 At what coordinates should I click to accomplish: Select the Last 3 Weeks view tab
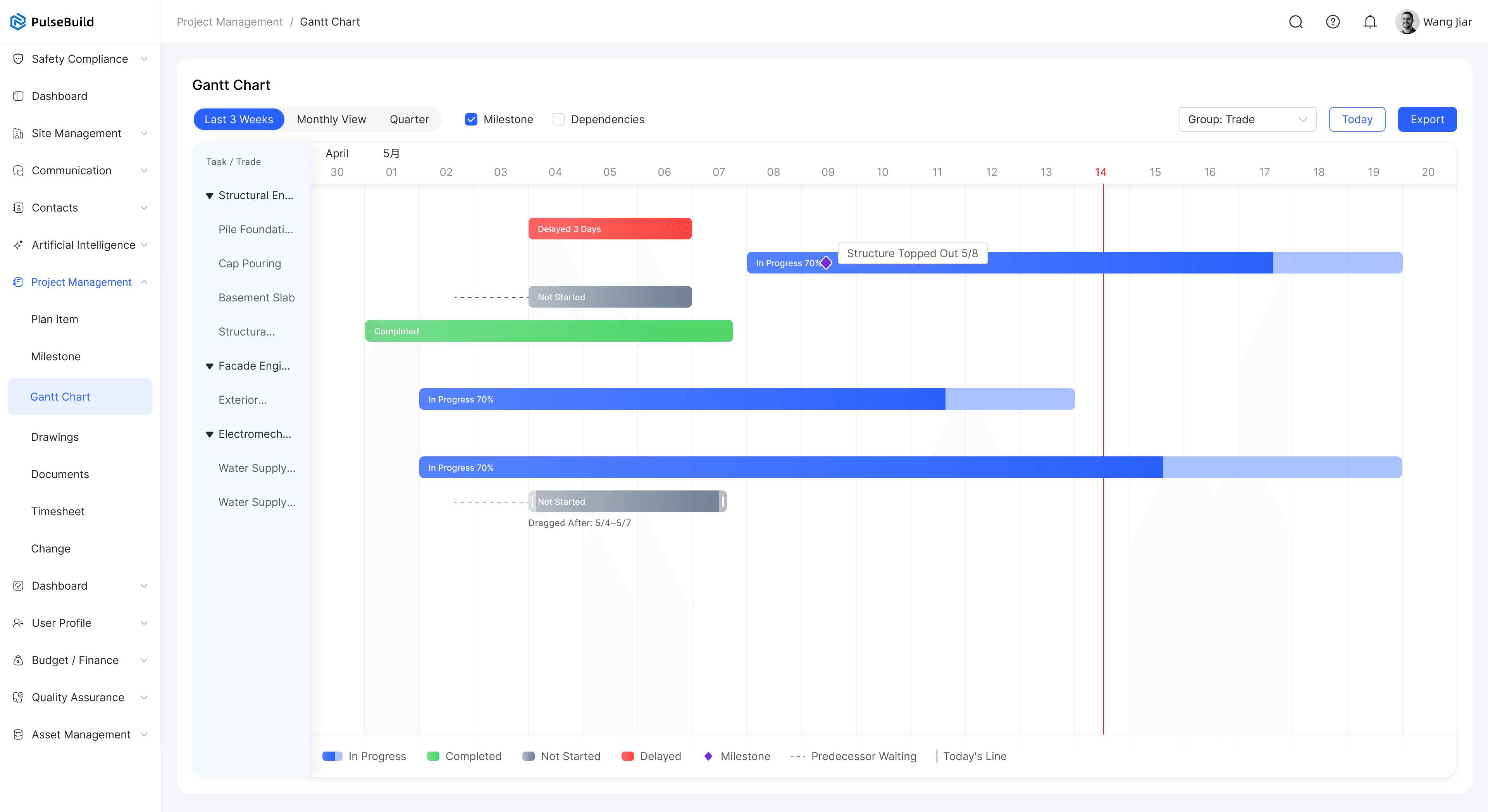tap(239, 120)
